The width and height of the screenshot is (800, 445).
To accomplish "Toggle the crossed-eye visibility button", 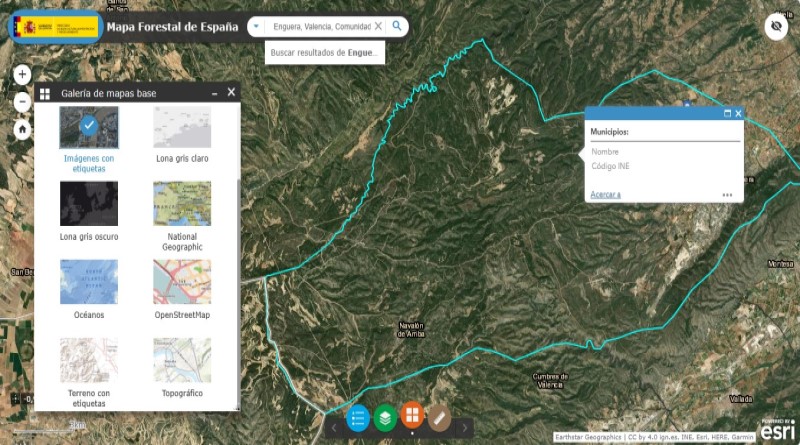I will coord(776,26).
